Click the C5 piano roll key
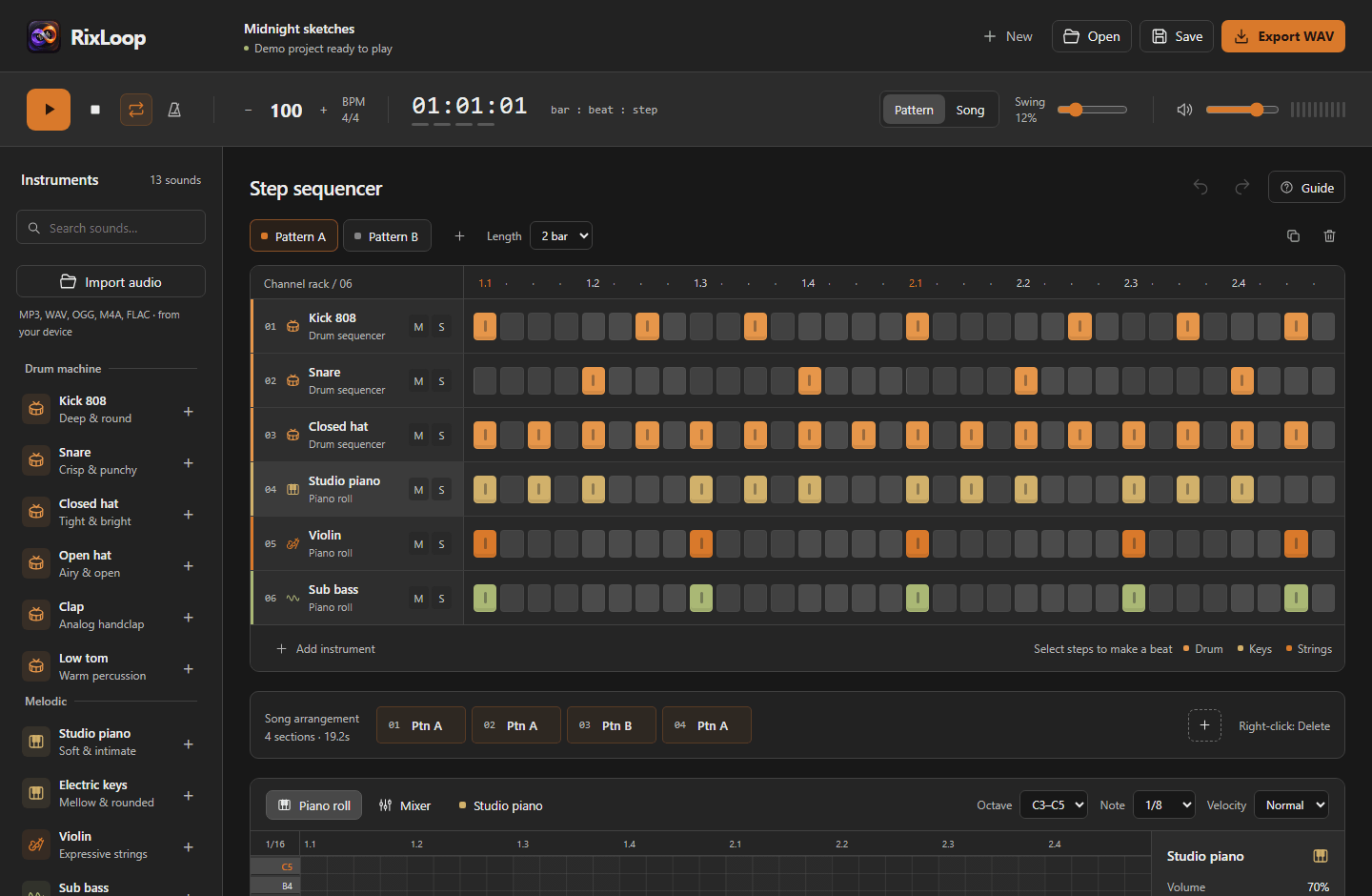Viewport: 1372px width, 896px height. coord(275,866)
